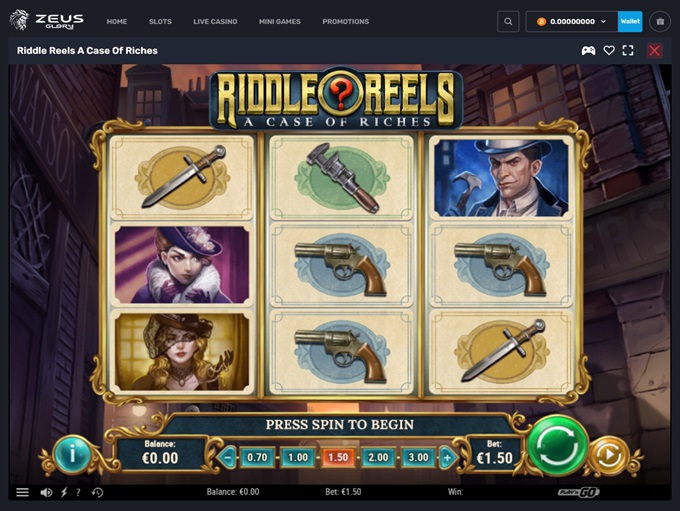Viewport: 680px width, 511px height.
Task: Decrease bet with minus arrow
Action: click(x=227, y=457)
